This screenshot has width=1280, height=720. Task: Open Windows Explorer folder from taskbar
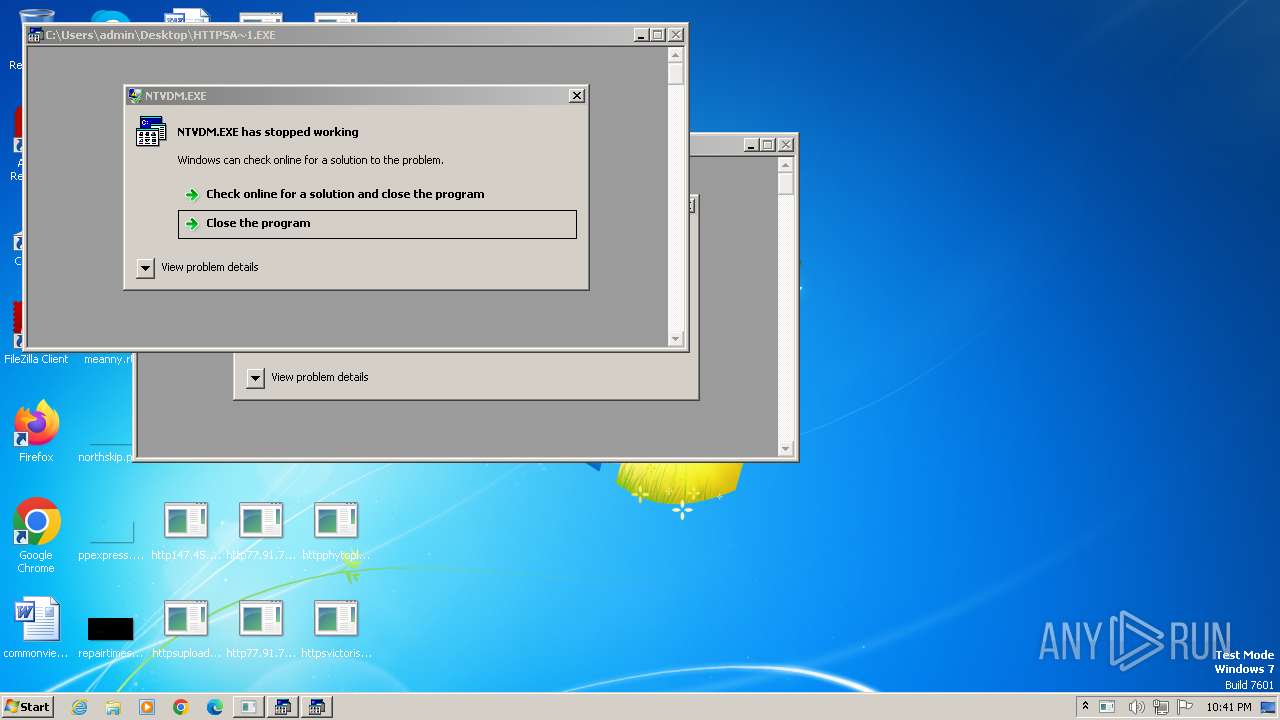pyautogui.click(x=113, y=707)
